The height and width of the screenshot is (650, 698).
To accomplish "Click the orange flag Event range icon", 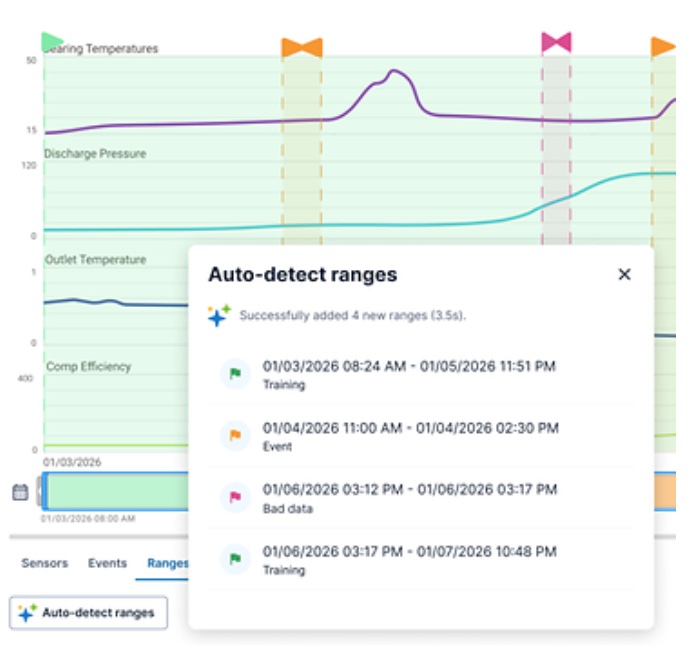I will [235, 435].
